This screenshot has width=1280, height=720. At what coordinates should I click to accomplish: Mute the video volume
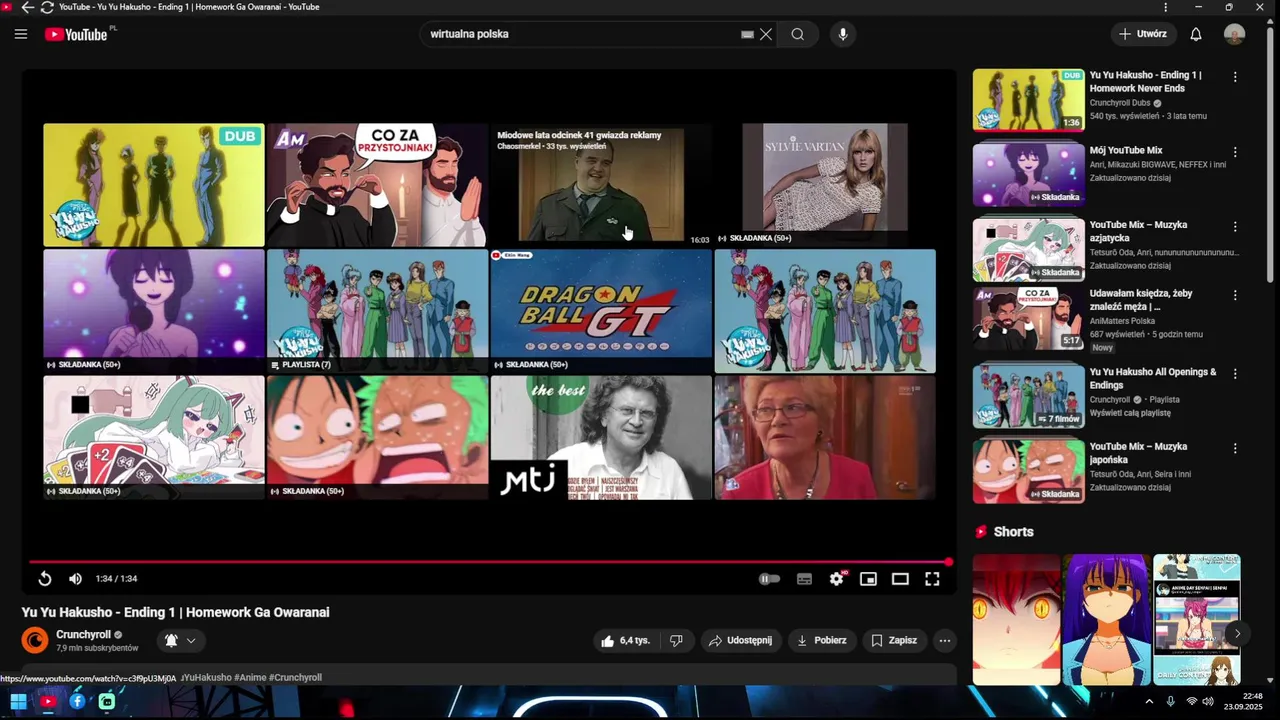pos(75,579)
